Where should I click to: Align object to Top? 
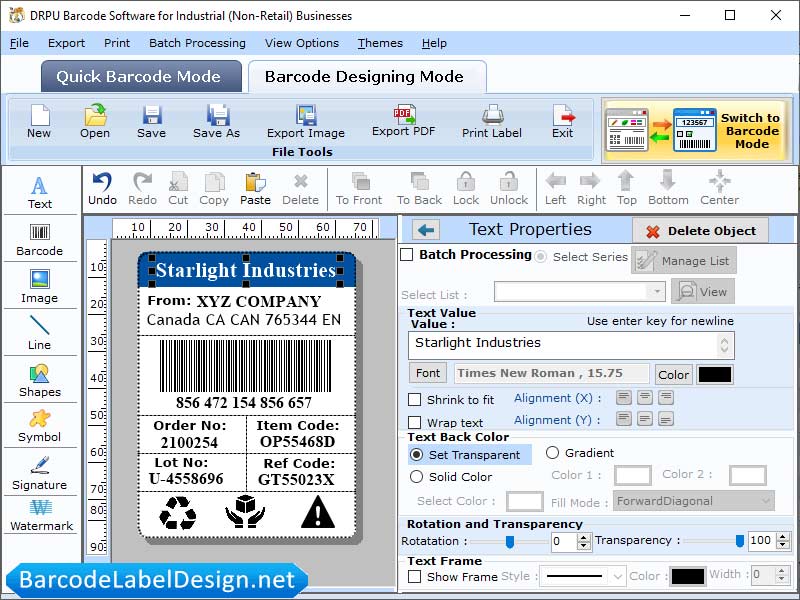626,181
